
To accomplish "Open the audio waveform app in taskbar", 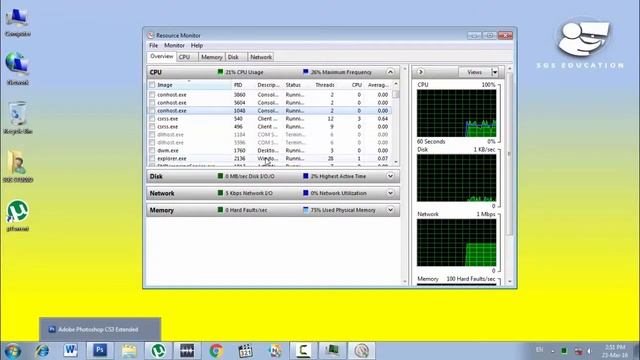I will click(187, 351).
